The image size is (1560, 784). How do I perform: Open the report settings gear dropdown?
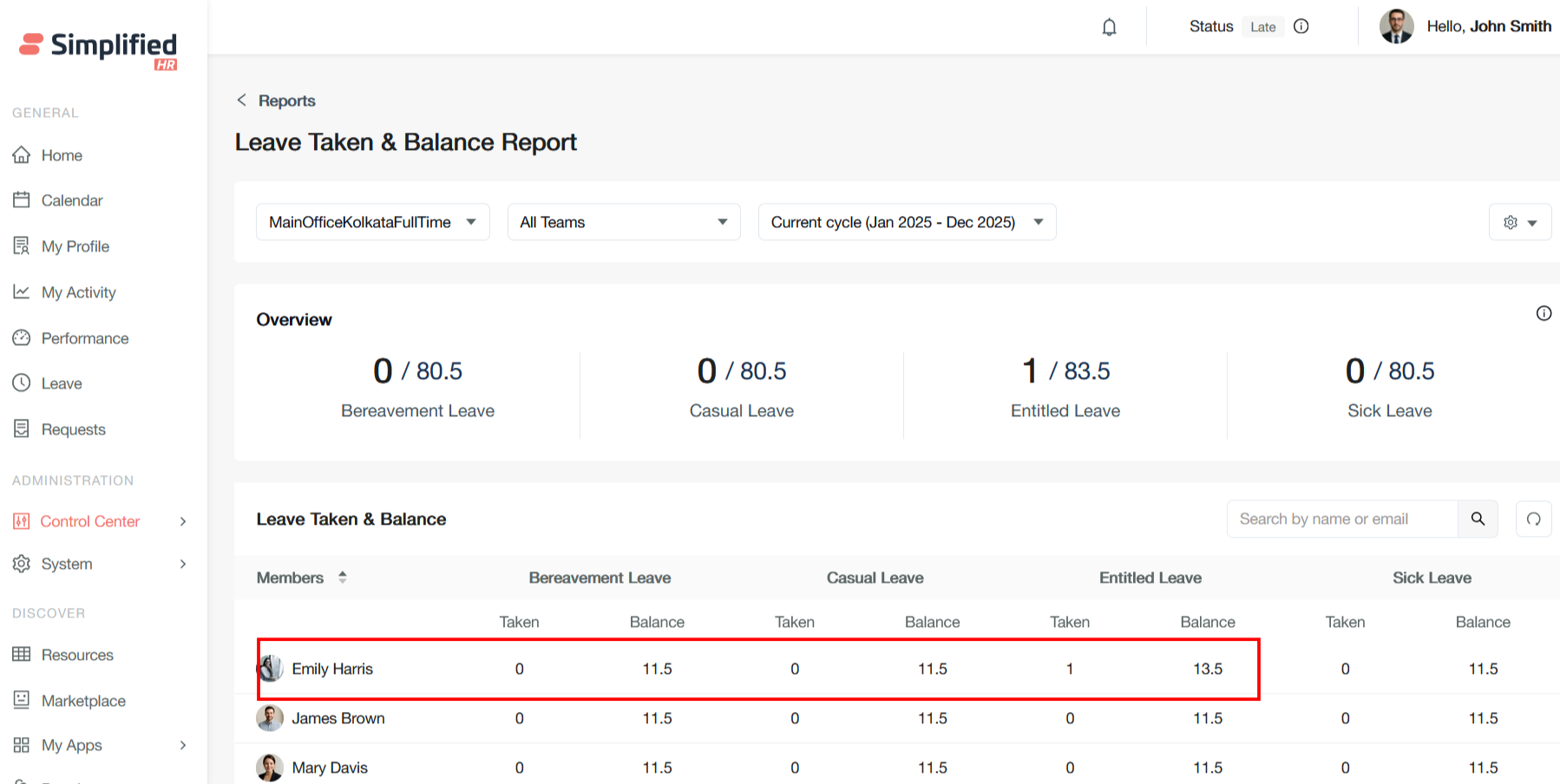point(1519,222)
